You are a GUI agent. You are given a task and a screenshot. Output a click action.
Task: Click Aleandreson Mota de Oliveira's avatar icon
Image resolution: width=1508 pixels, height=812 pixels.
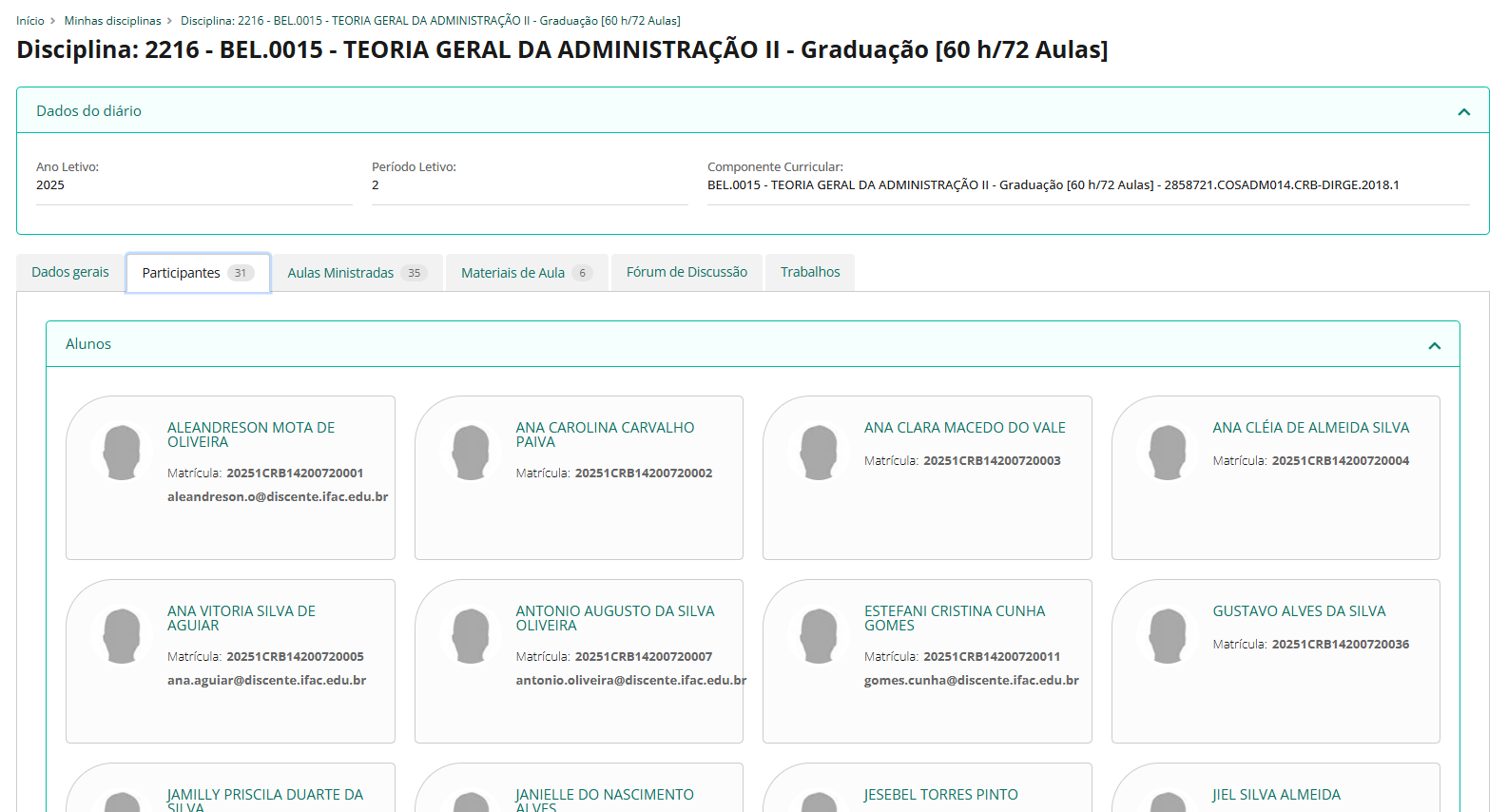[x=122, y=453]
